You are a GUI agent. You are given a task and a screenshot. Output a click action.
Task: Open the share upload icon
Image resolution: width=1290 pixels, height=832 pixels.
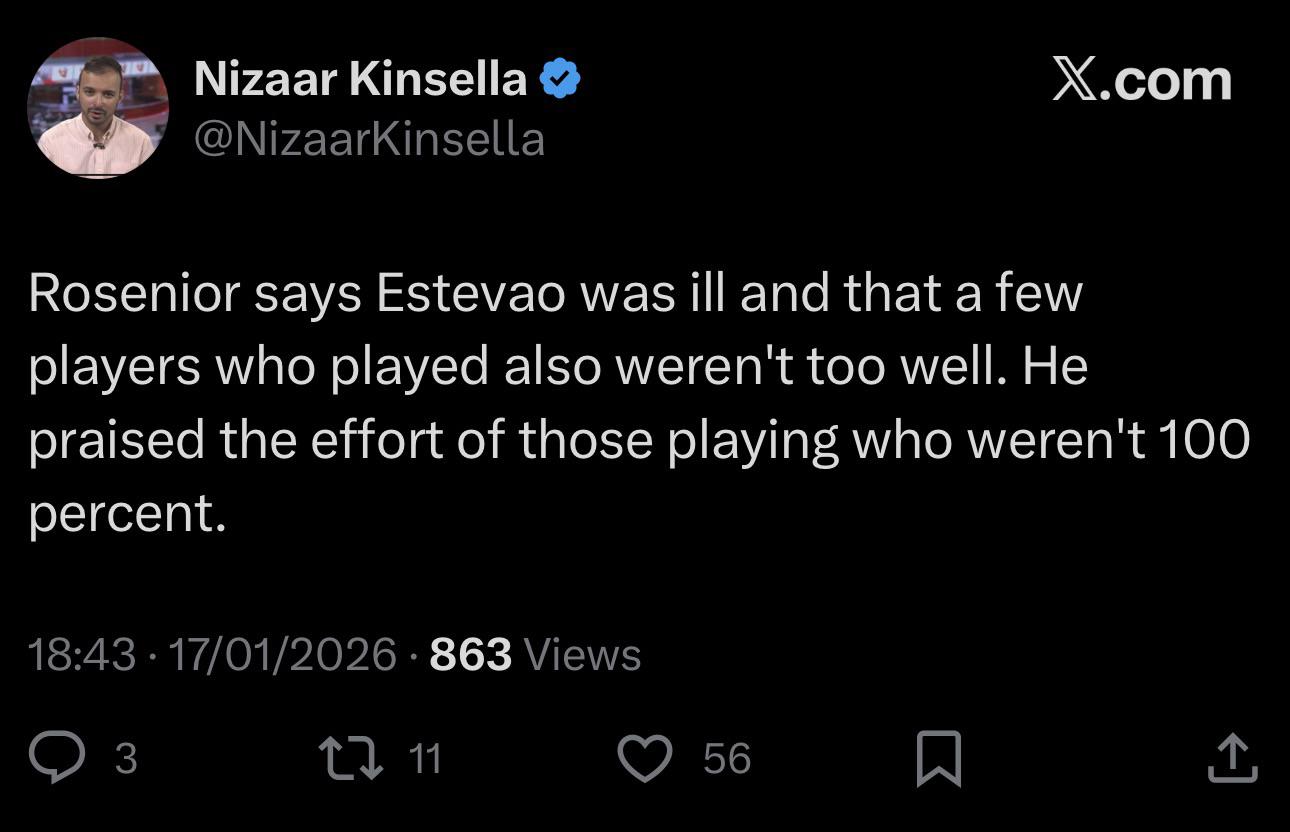1232,758
